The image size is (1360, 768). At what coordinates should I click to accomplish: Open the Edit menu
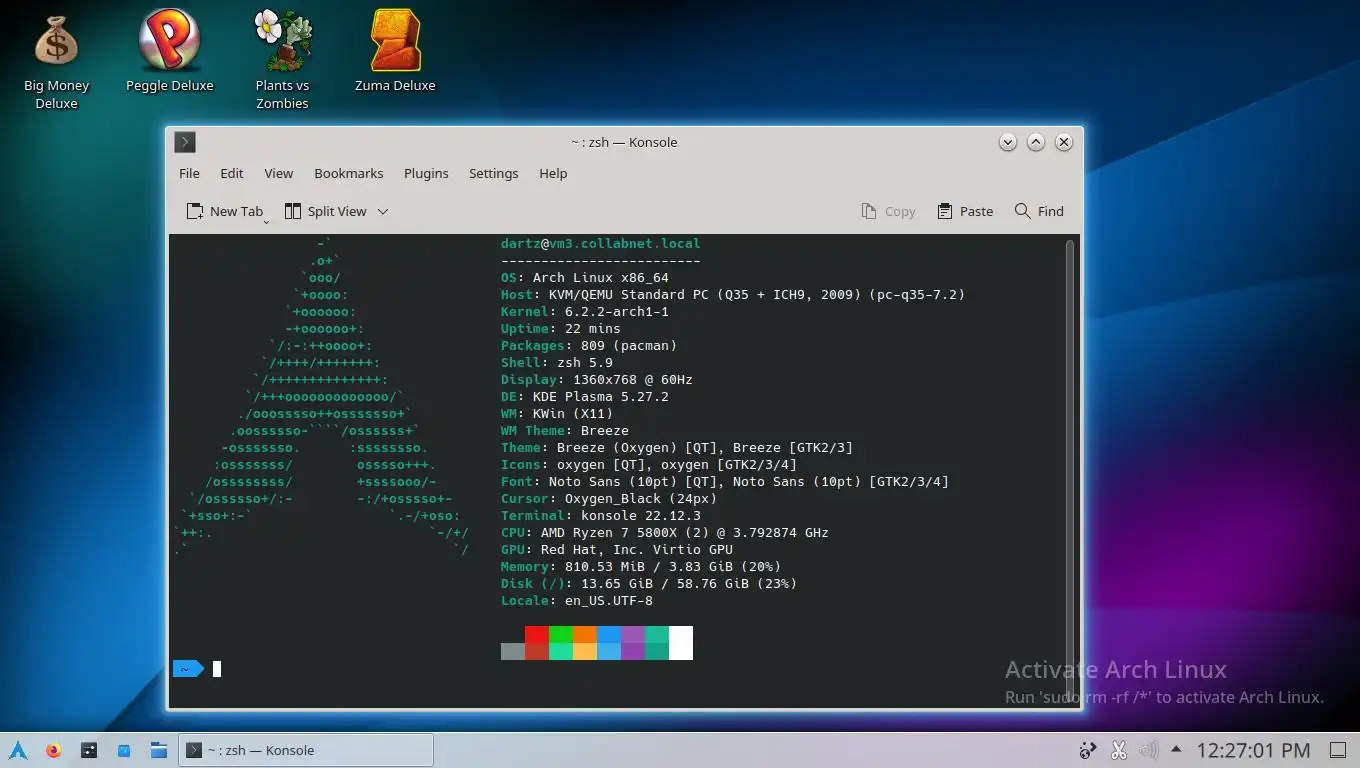click(x=232, y=173)
